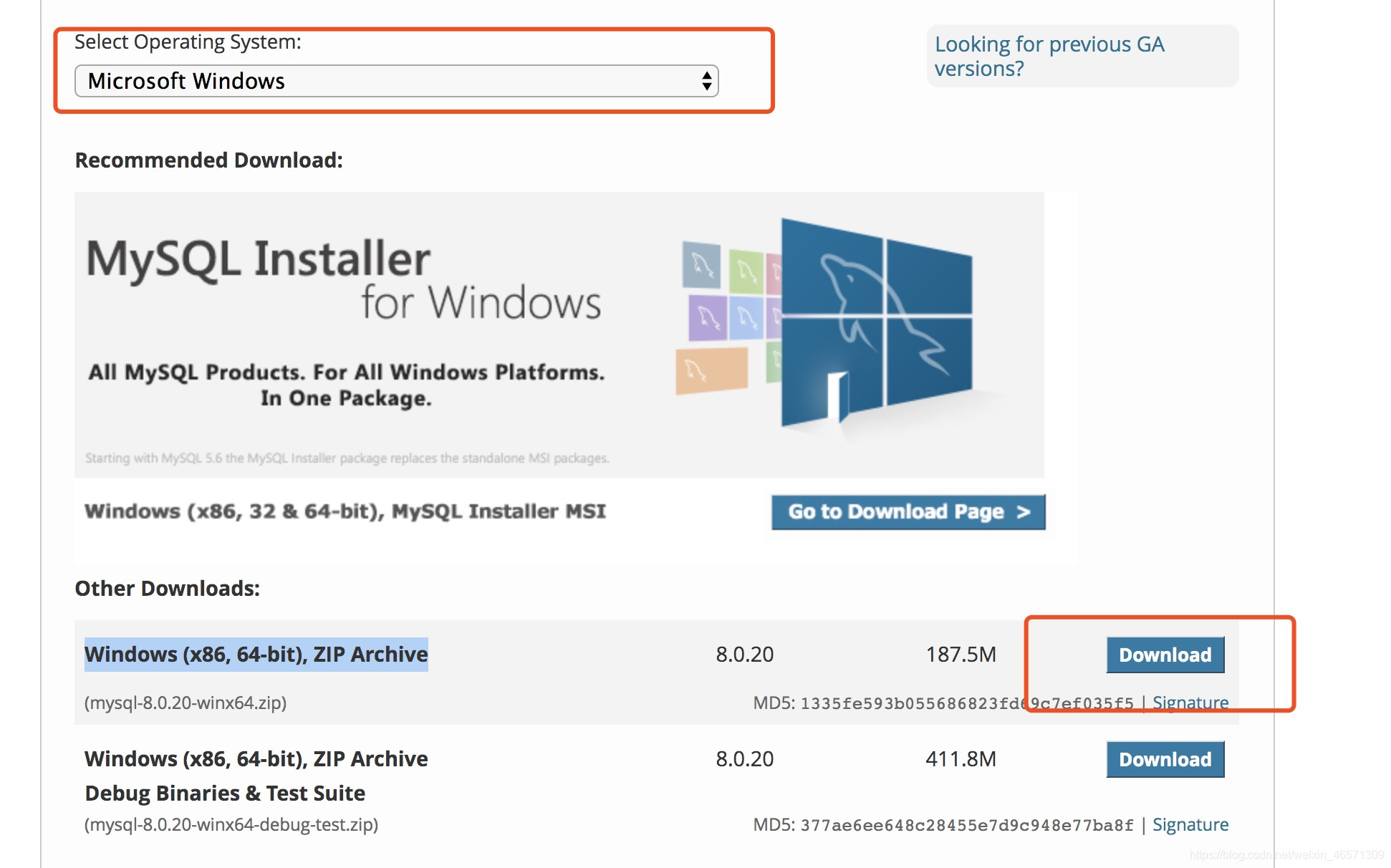Click the MD5 value starting with 377ae6ee
This screenshot has width=1391, height=868.
967,825
